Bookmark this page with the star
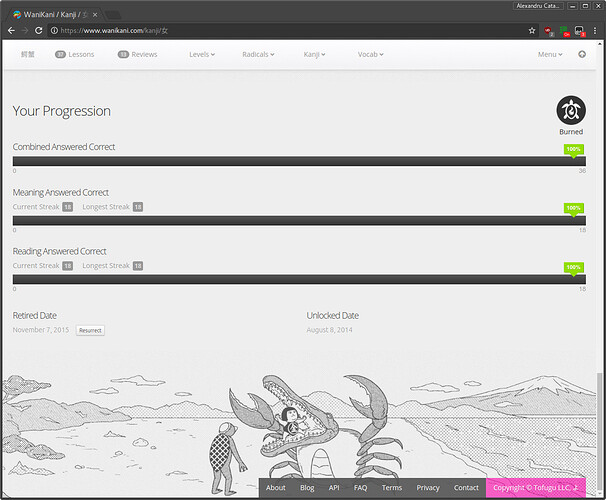Viewport: 606px width, 500px height. coord(532,31)
